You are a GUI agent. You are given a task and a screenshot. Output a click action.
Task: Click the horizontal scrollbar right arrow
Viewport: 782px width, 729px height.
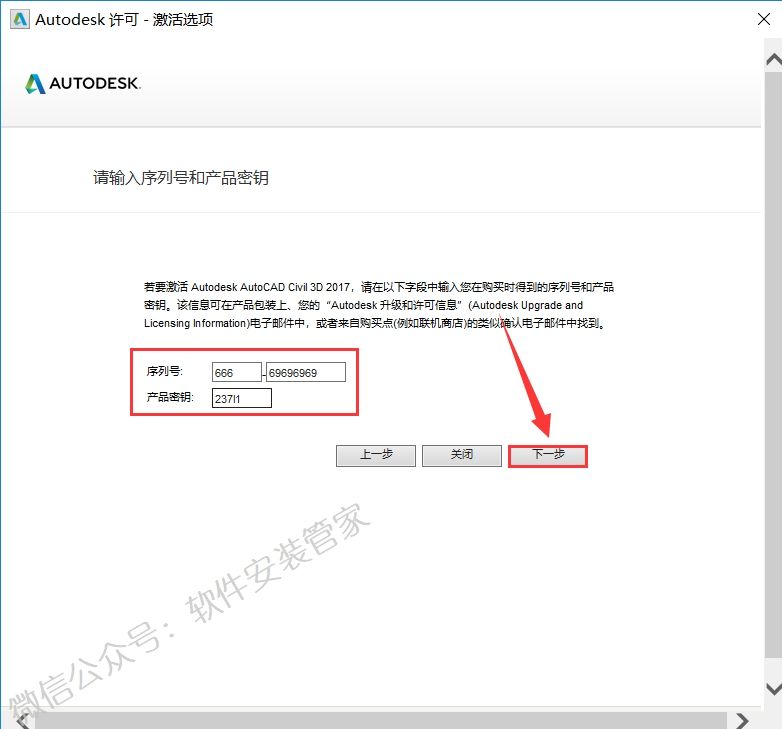point(742,719)
